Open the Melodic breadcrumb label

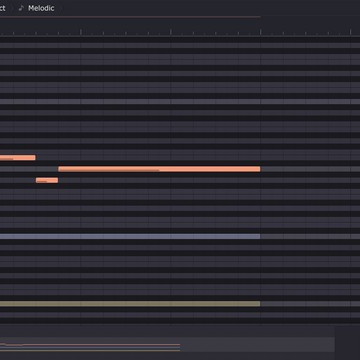tap(41, 8)
